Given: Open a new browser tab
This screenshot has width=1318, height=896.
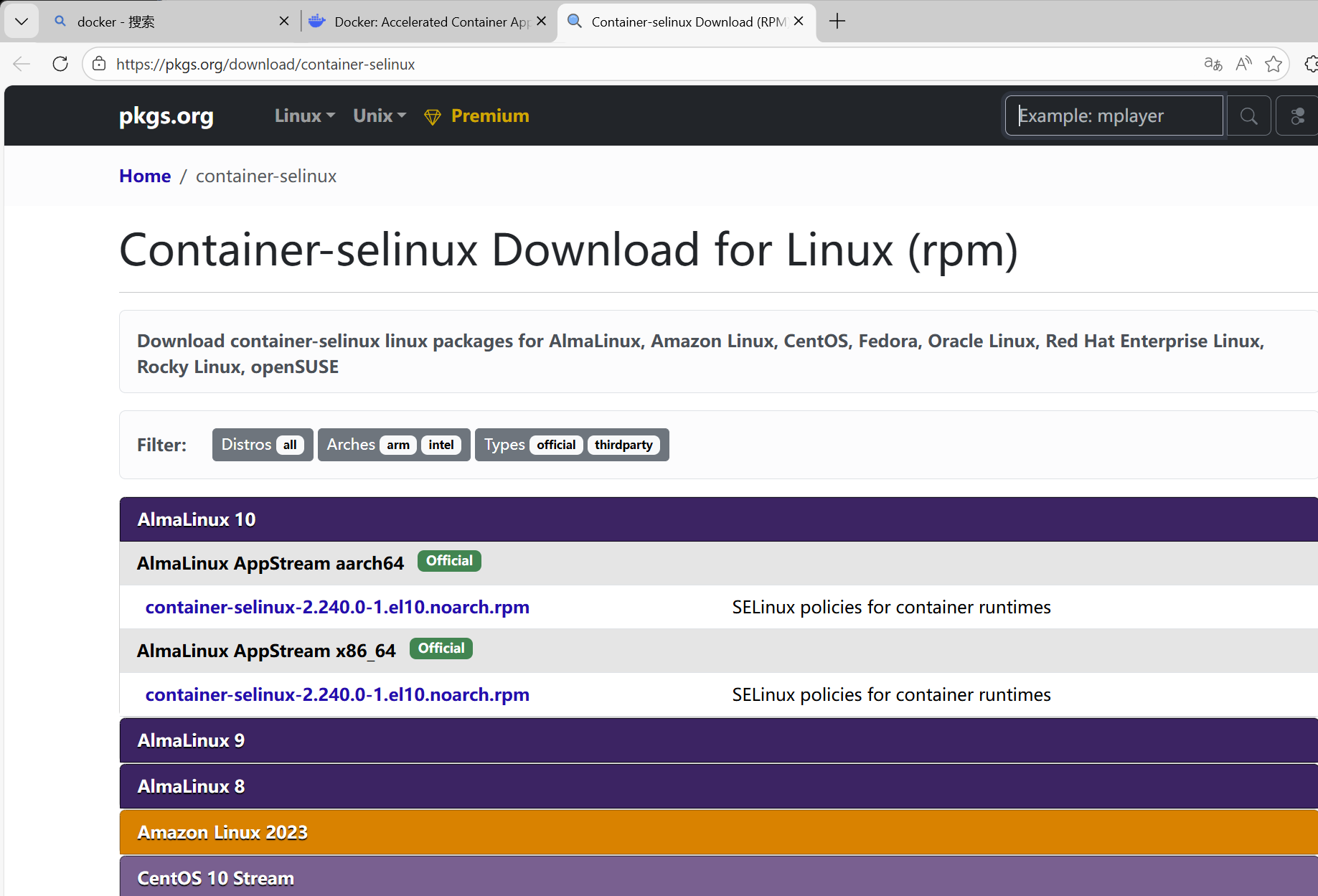Looking at the screenshot, I should (837, 22).
